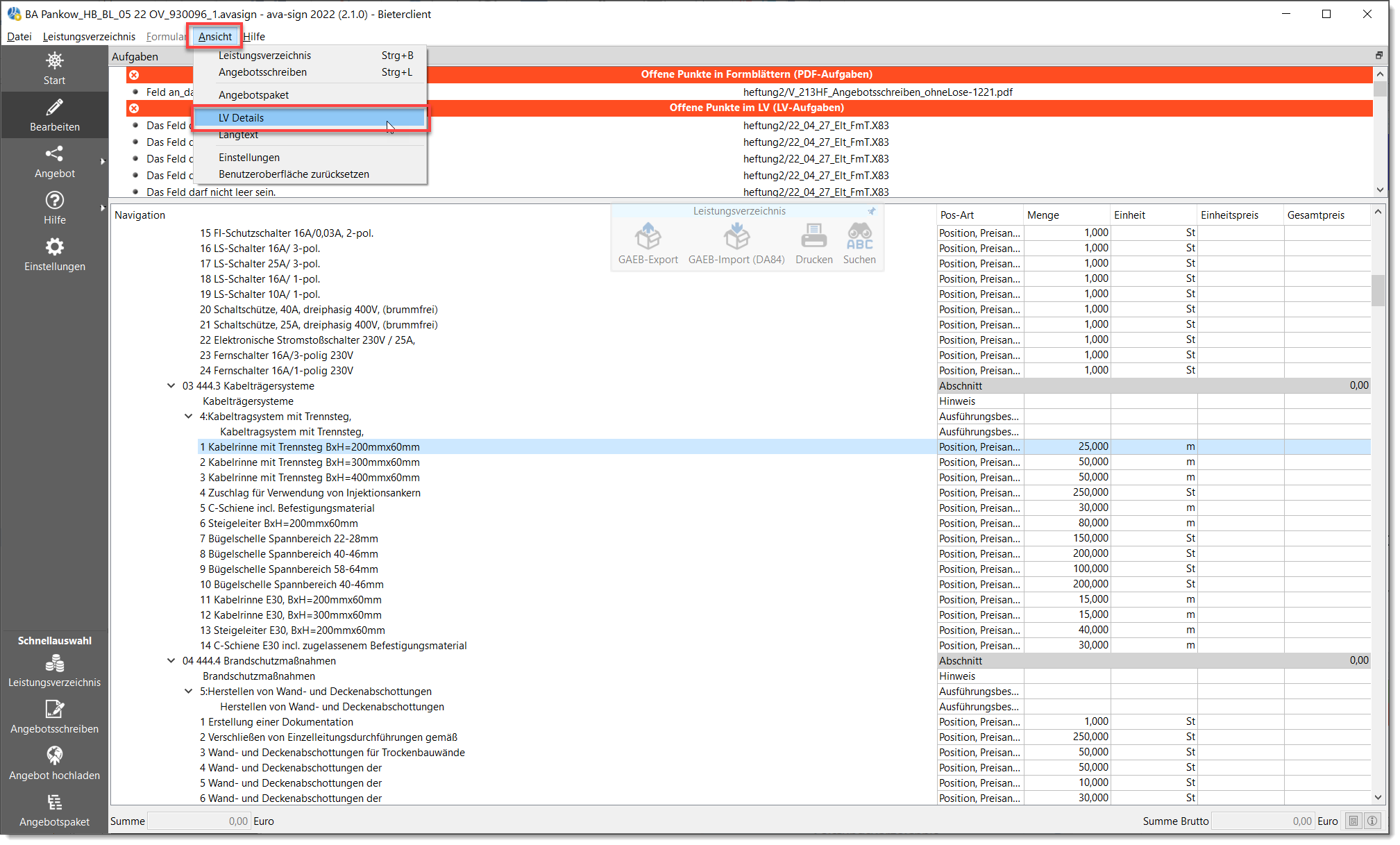Open the info icon in status bar
The height and width of the screenshot is (845, 1400).
[1372, 821]
